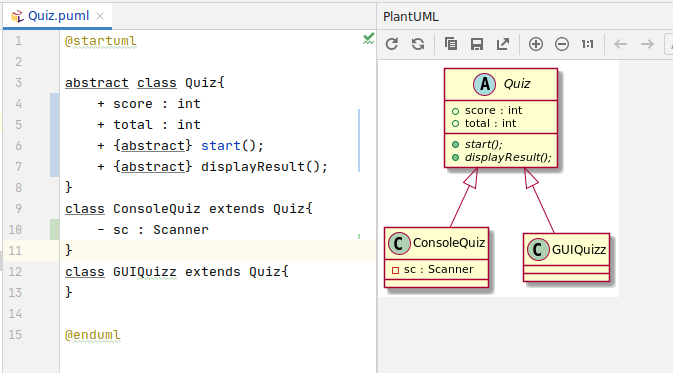Click the '+ total : int' code line
The image size is (673, 373).
(149, 124)
